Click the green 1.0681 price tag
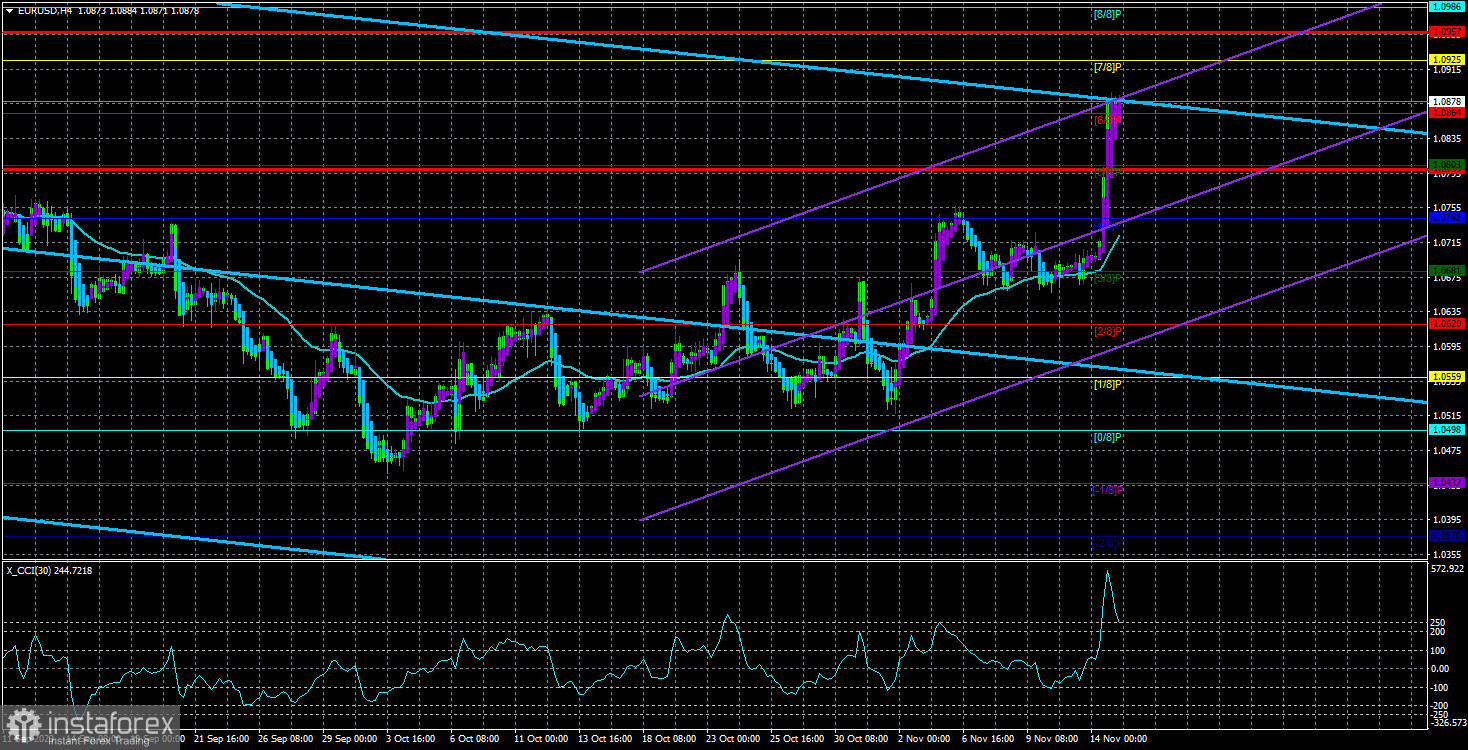This screenshot has width=1468, height=750. [1448, 271]
